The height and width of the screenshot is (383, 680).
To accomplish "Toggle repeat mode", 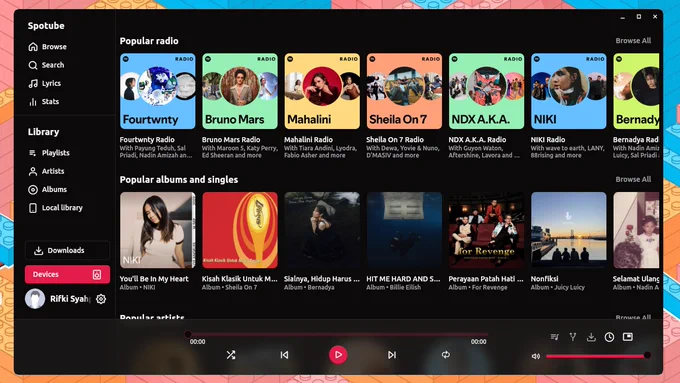I will 445,355.
